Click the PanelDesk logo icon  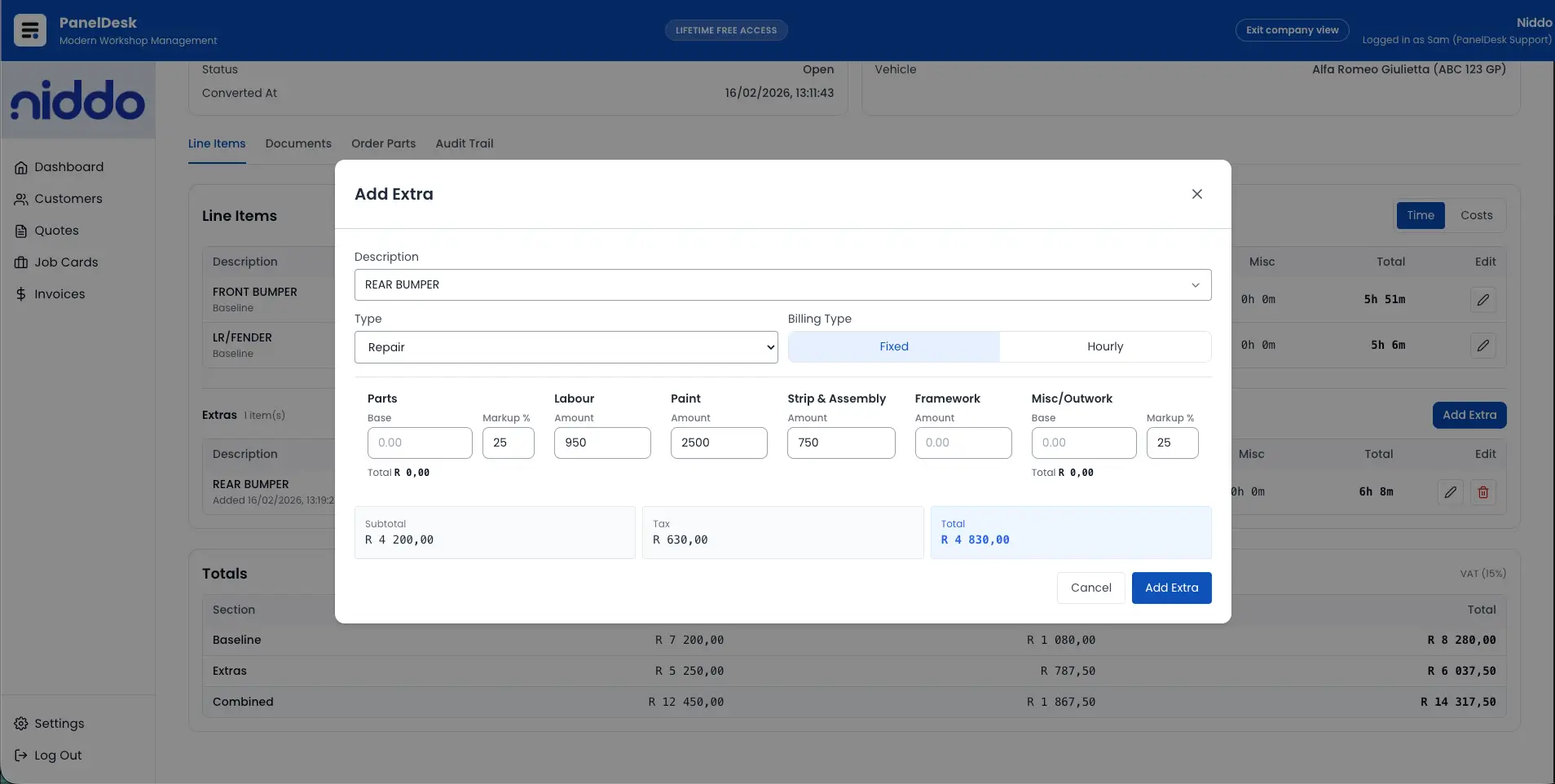[x=30, y=30]
